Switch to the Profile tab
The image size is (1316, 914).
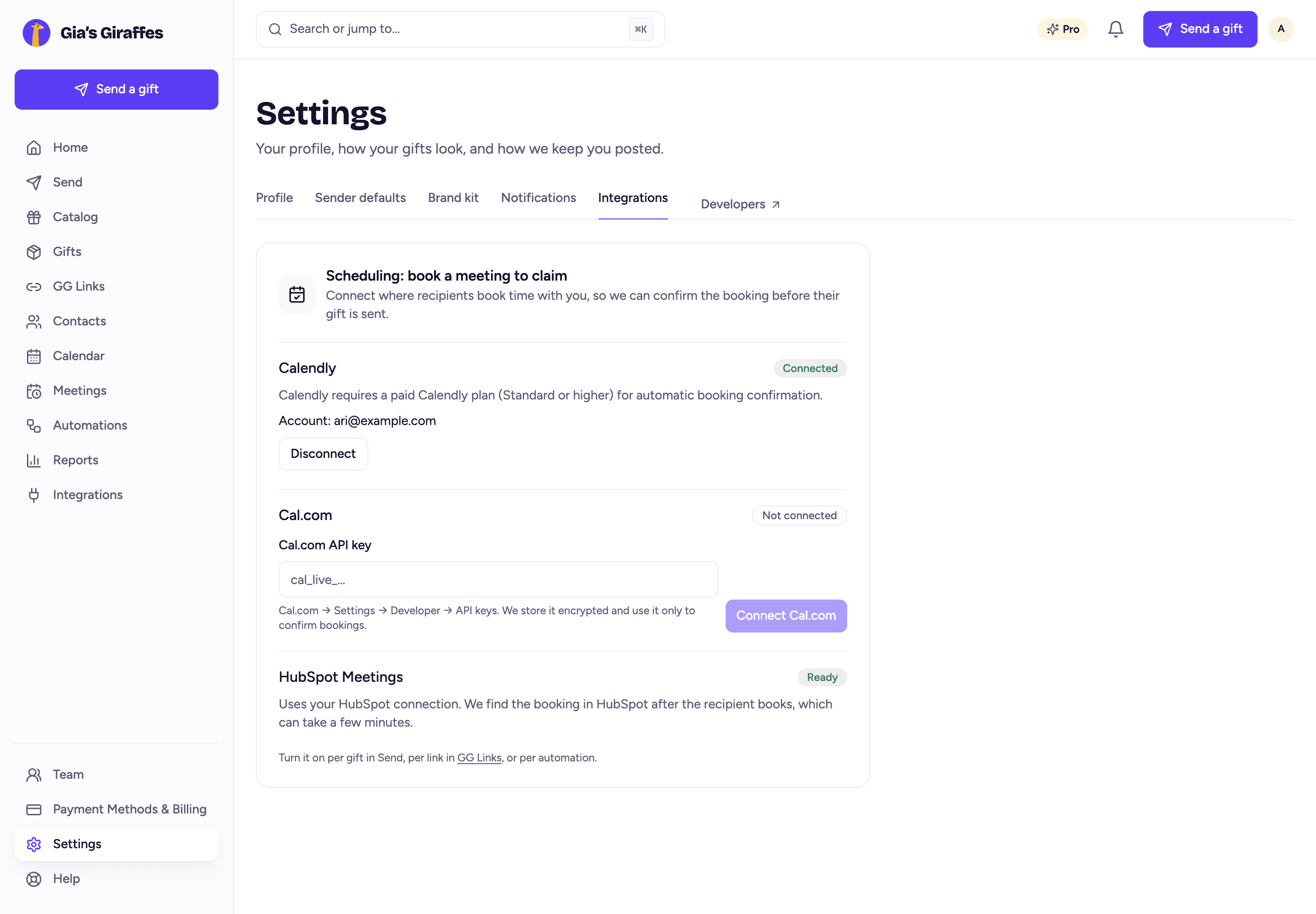[274, 198]
